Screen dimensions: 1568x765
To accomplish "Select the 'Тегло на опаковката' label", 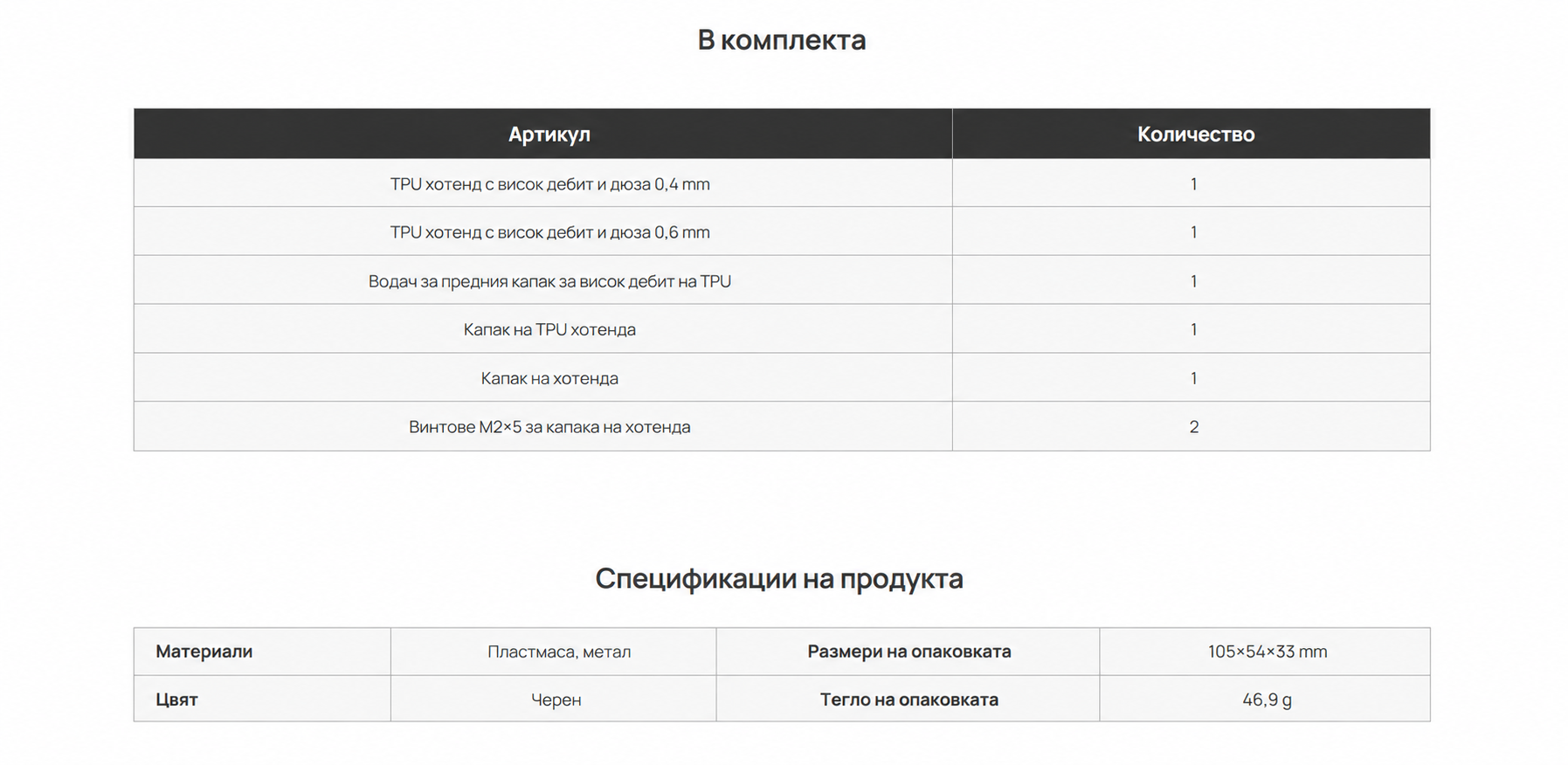I will coord(908,700).
